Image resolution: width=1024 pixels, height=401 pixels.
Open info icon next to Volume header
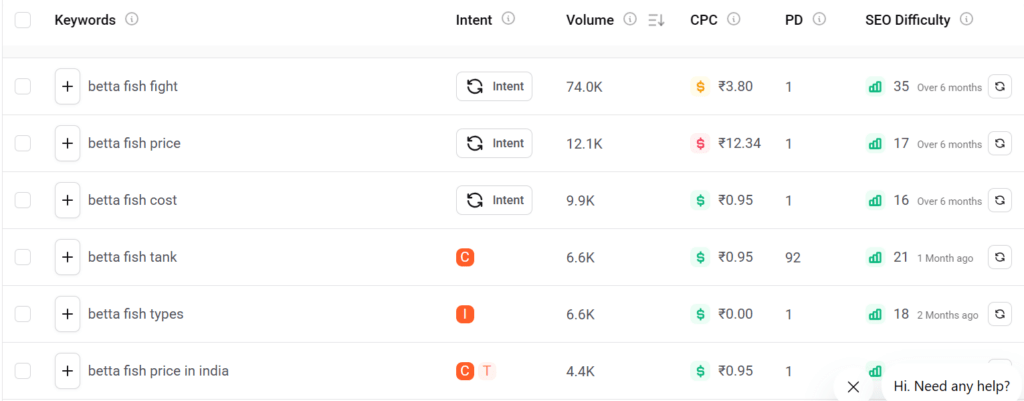pos(630,20)
